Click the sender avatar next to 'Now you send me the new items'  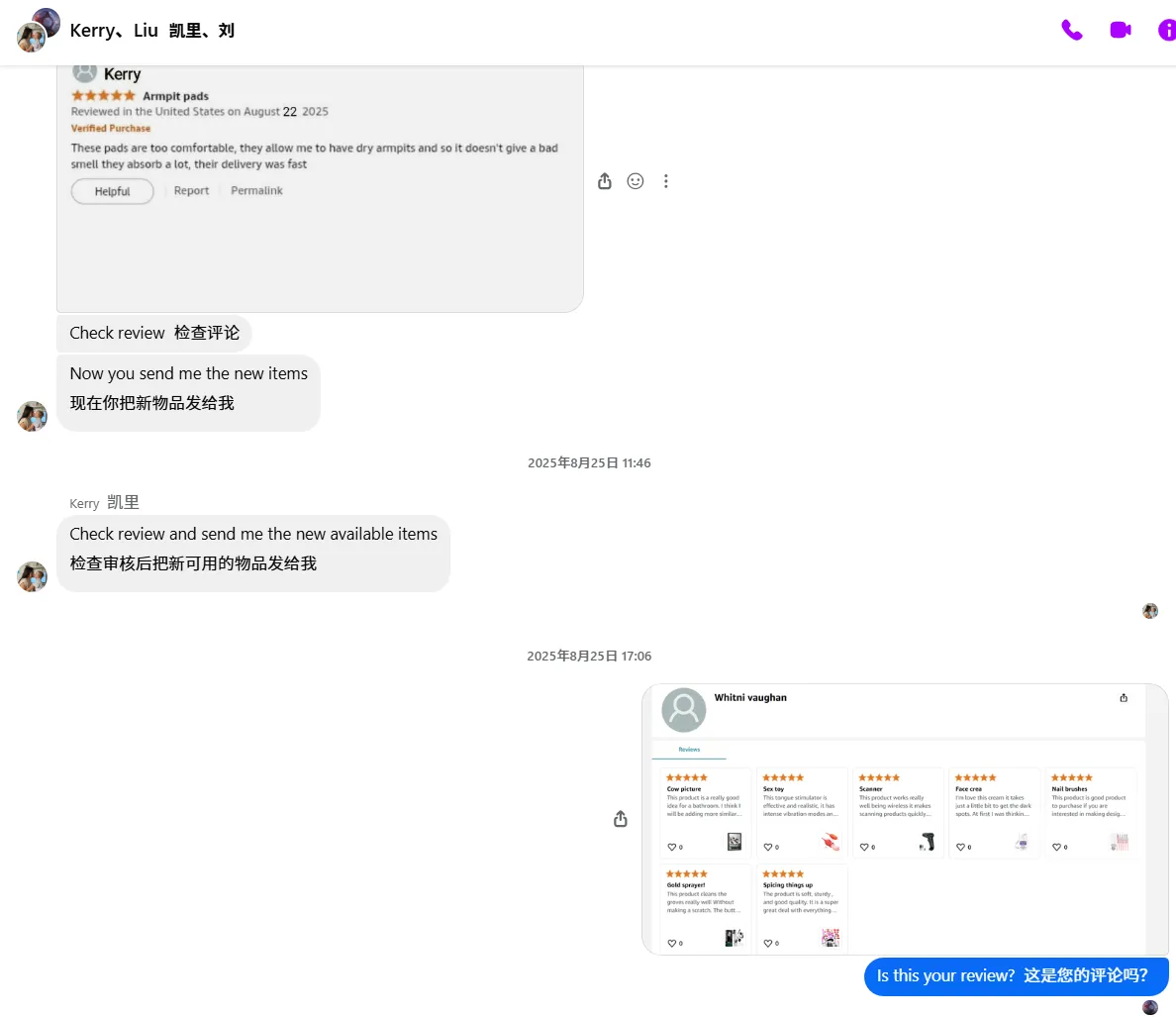pyautogui.click(x=33, y=416)
